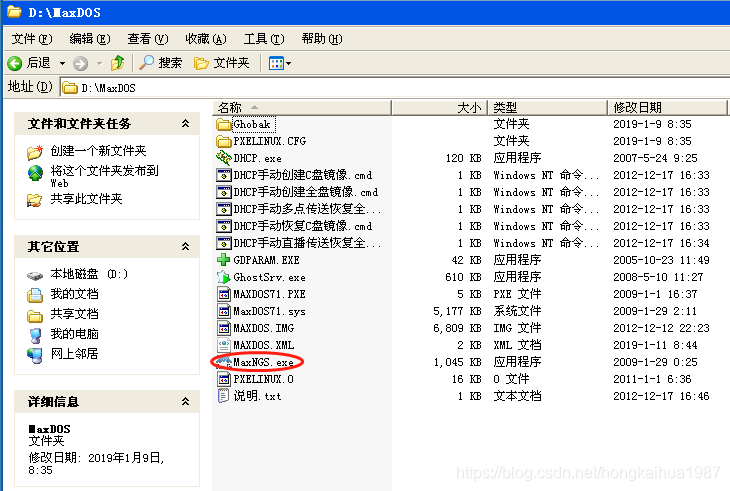Click the 120 KB size cell

[x=463, y=158]
